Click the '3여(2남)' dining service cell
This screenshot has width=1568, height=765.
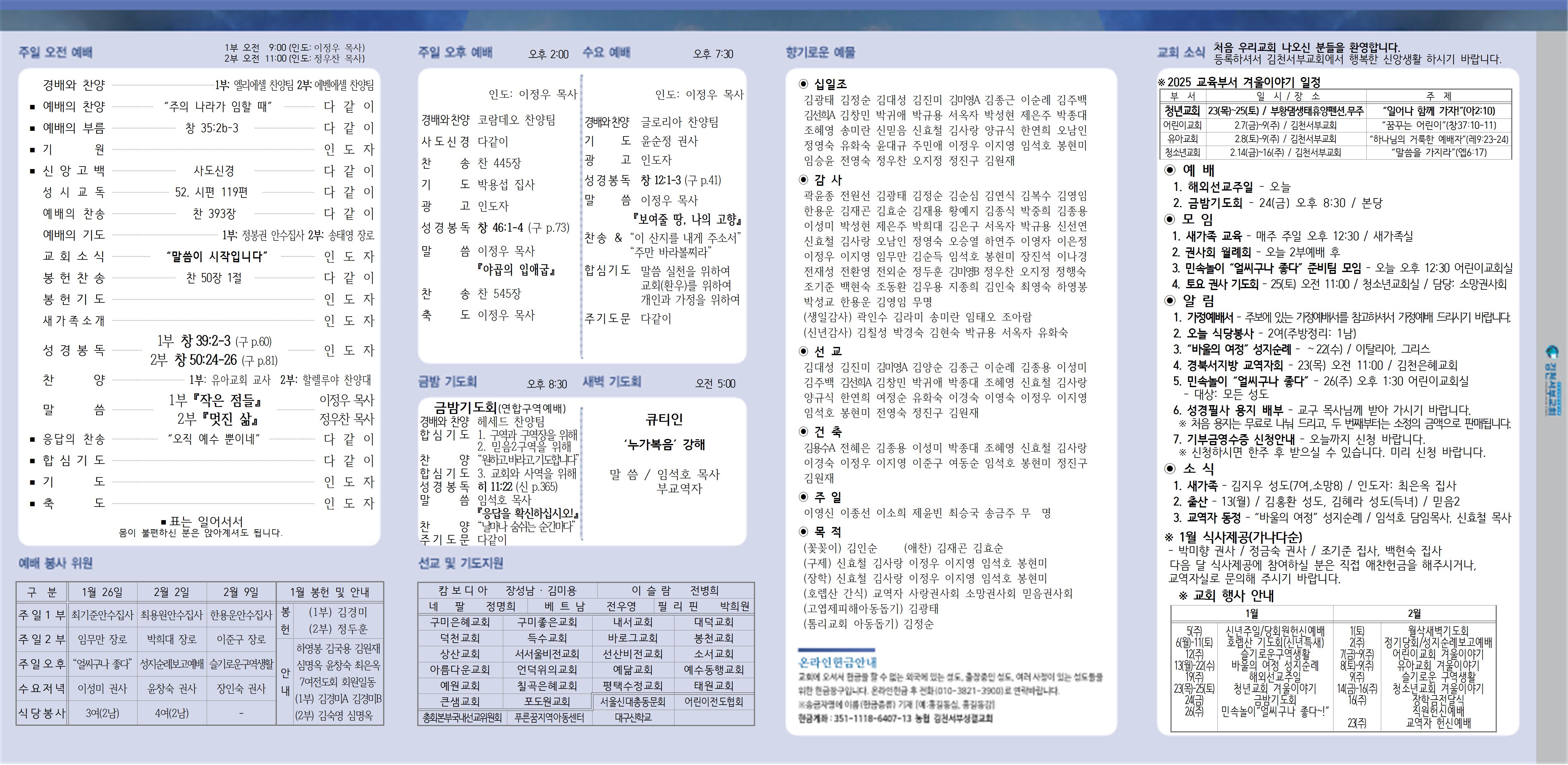(102, 713)
